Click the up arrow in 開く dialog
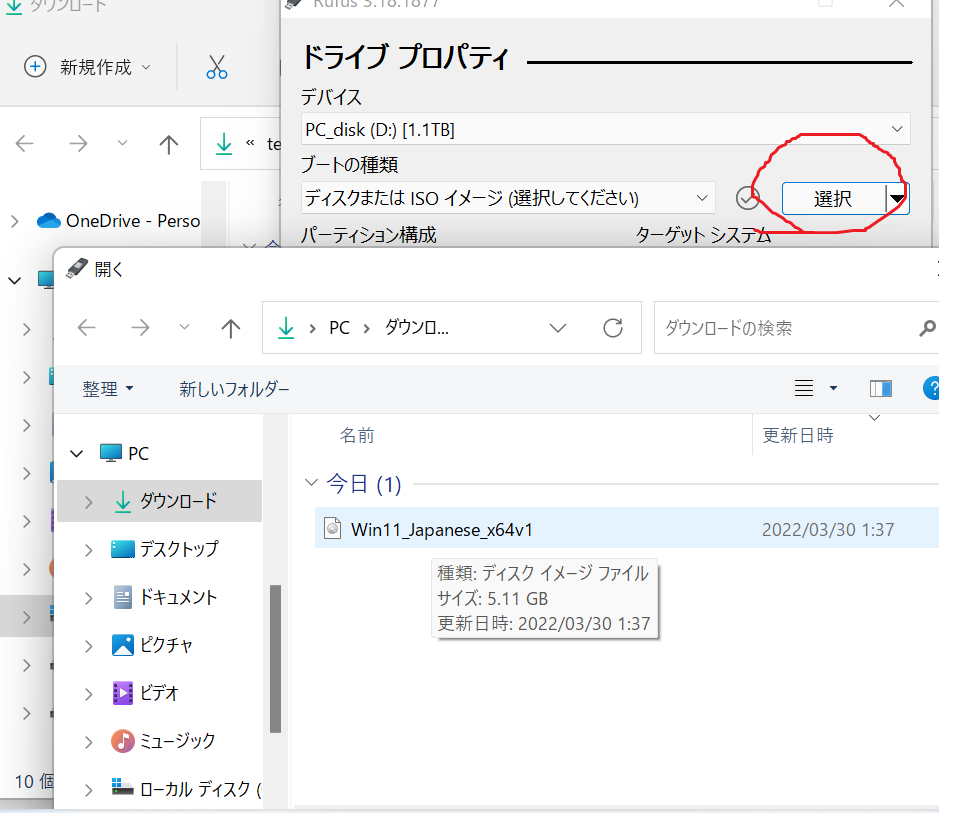This screenshot has height=813, width=960. tap(231, 328)
